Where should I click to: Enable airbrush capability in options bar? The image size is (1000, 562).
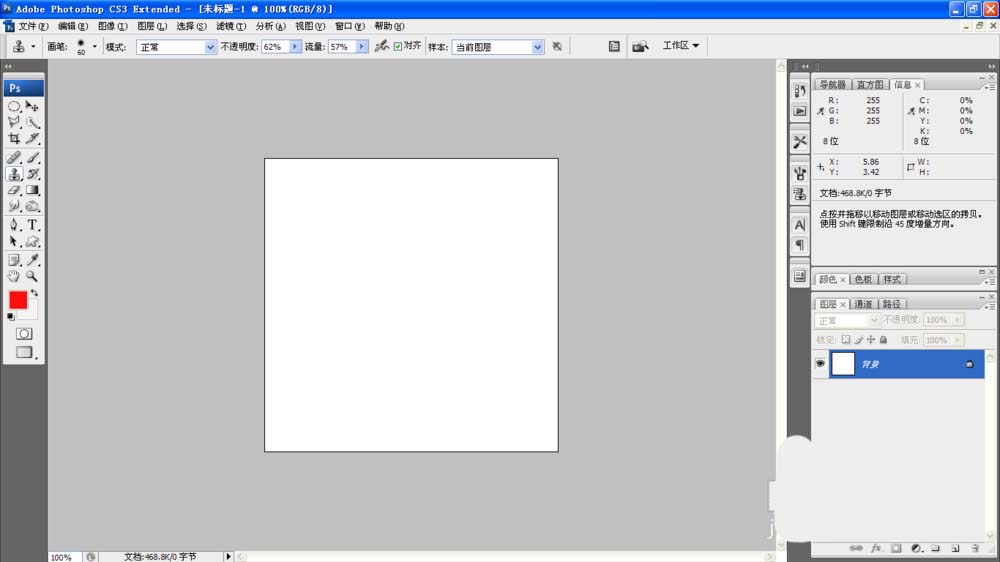point(381,46)
